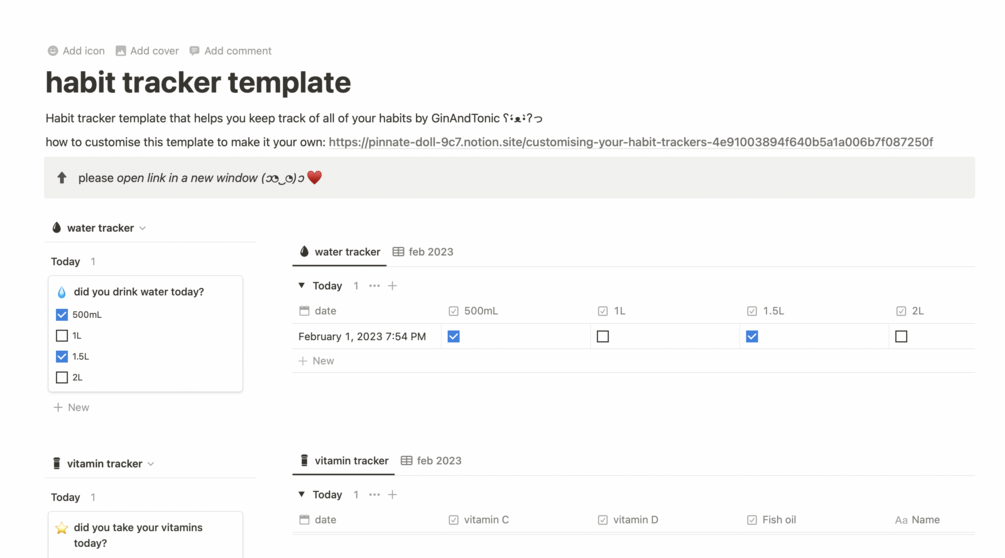Click the plus icon next to vitamin tracker Today count

[x=393, y=495]
